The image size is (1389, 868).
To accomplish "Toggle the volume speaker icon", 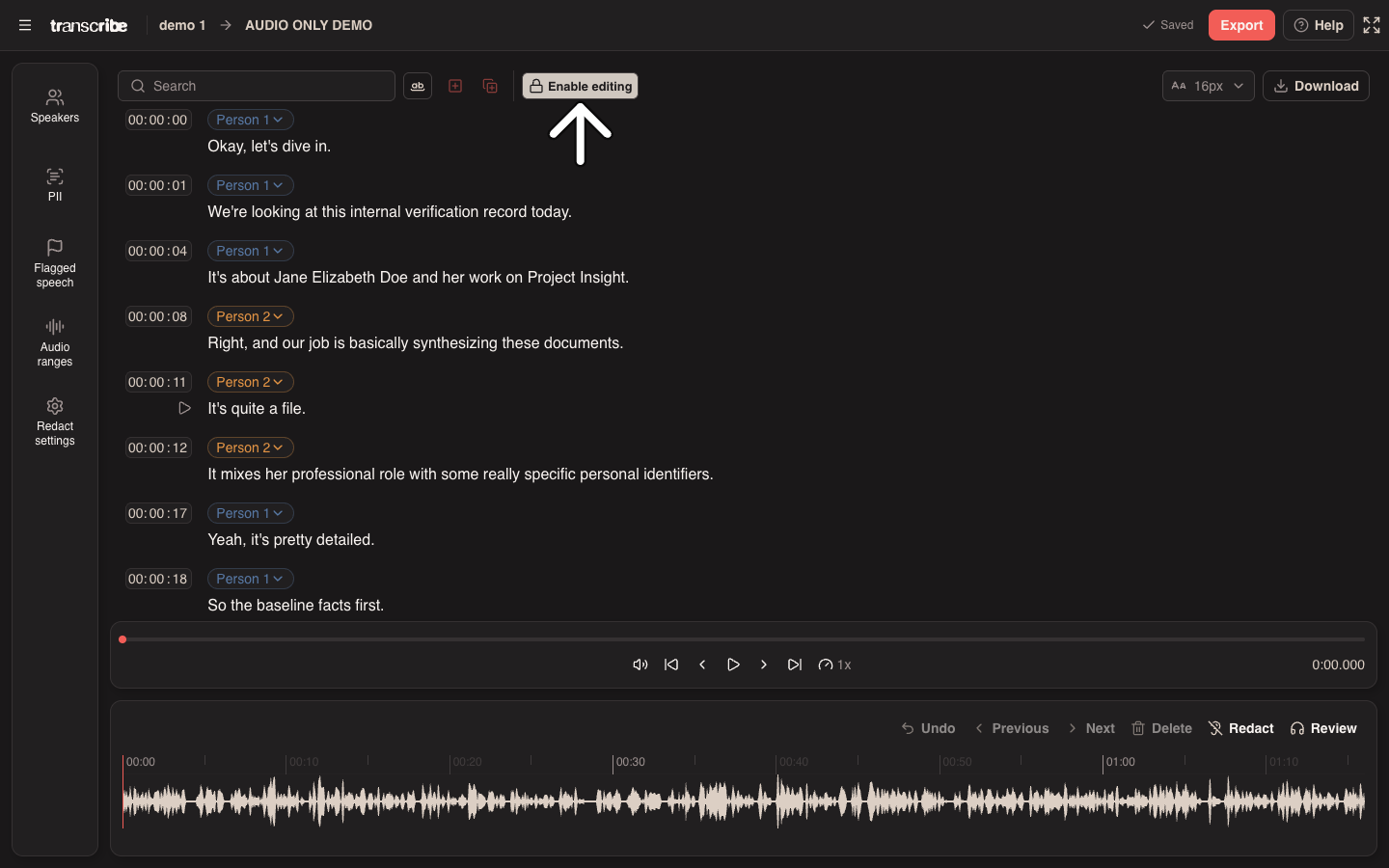I will click(640, 665).
